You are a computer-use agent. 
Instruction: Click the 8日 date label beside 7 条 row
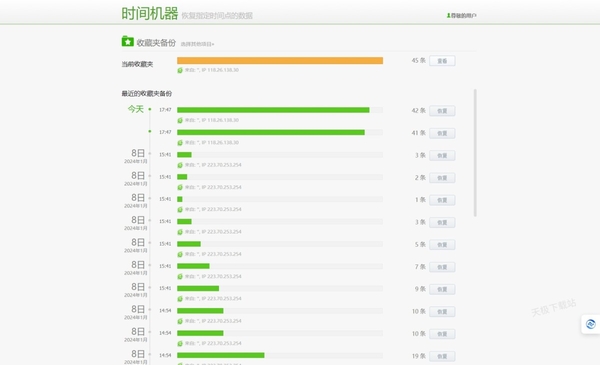[x=138, y=265]
